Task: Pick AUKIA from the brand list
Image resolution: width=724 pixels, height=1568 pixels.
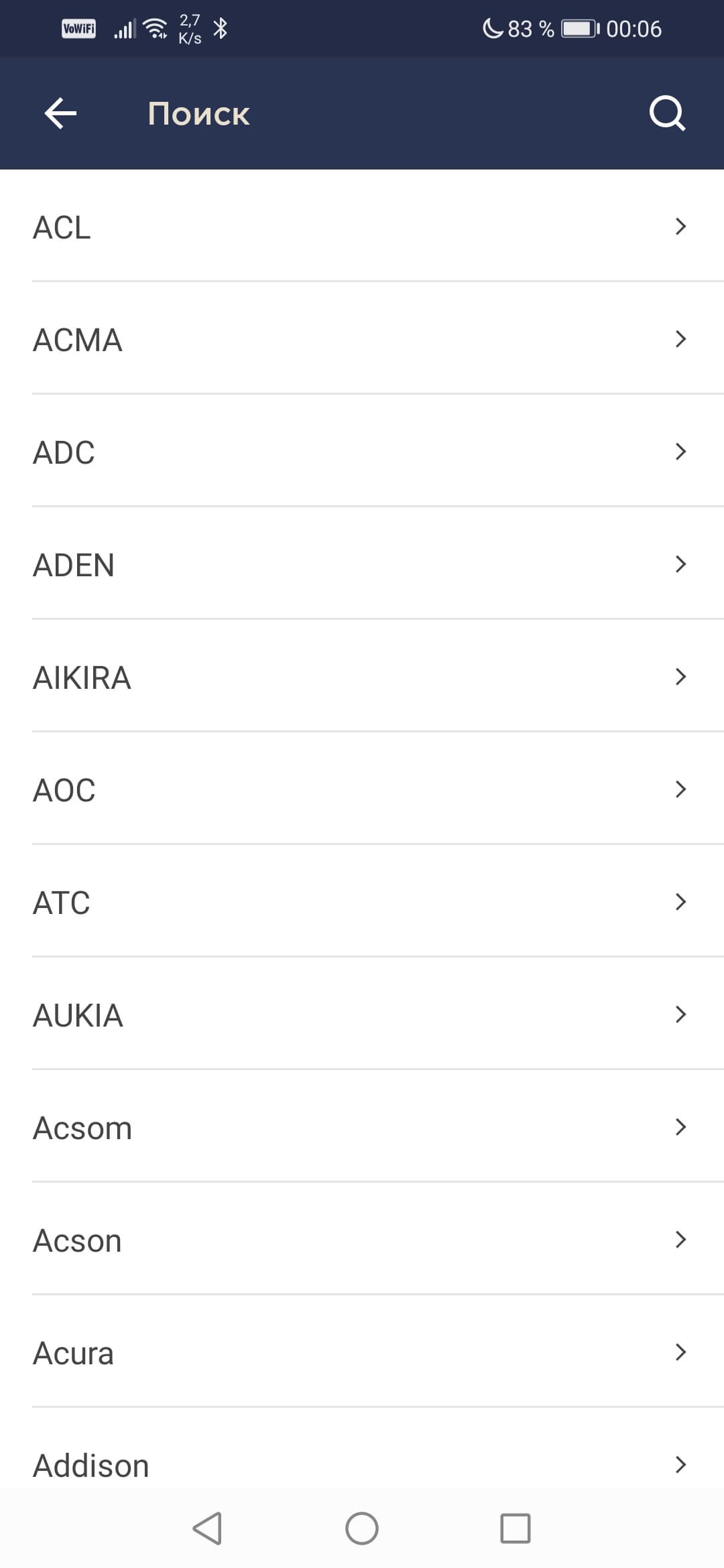Action: 78,1015
